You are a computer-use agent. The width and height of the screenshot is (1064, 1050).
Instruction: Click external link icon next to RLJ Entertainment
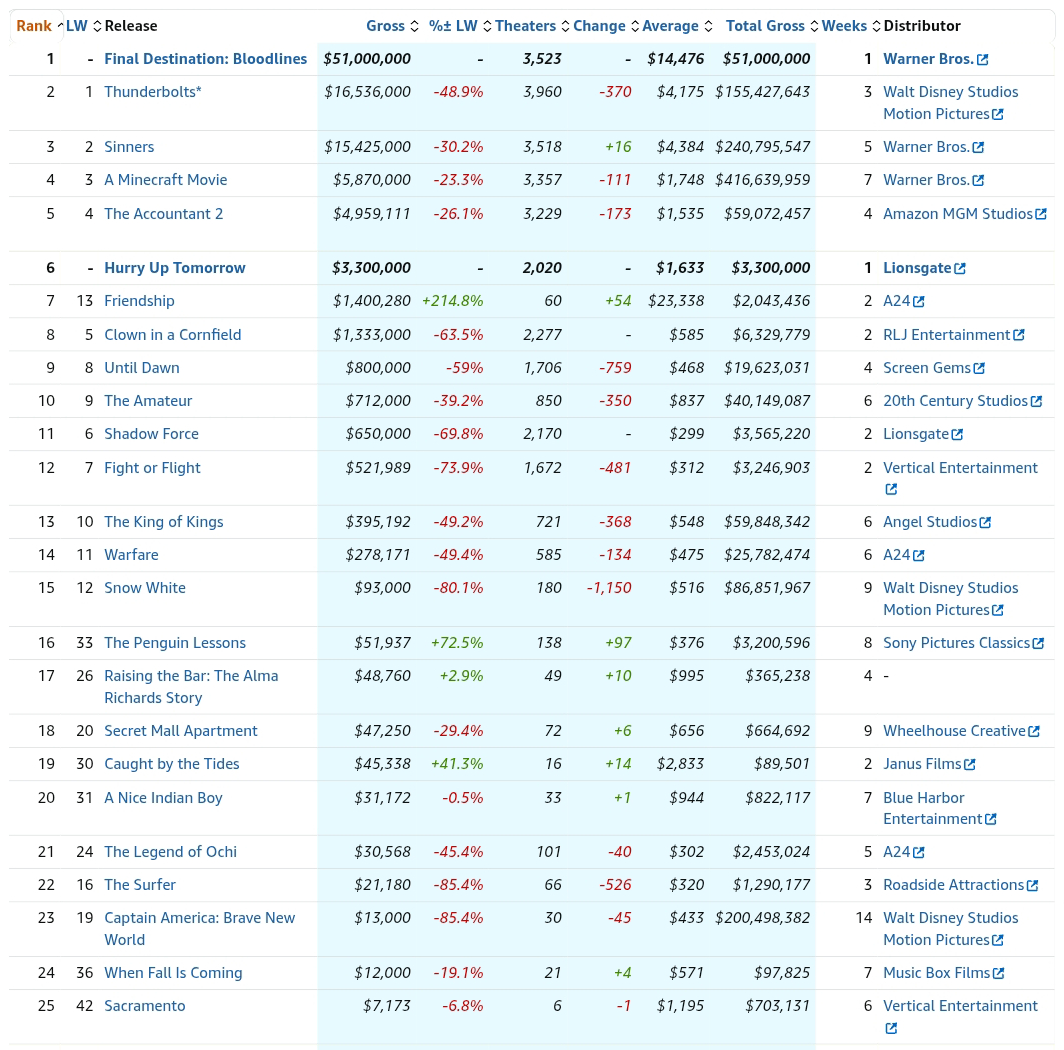coord(1019,335)
